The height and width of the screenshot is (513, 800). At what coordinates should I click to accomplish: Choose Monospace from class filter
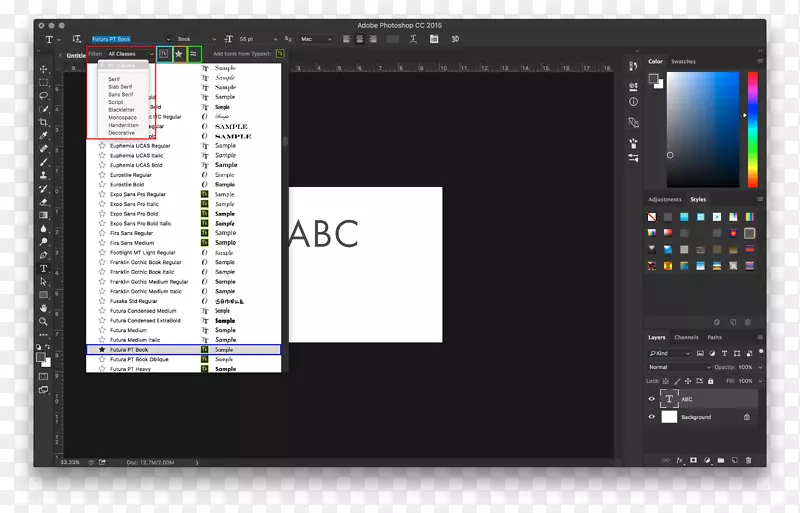(122, 117)
